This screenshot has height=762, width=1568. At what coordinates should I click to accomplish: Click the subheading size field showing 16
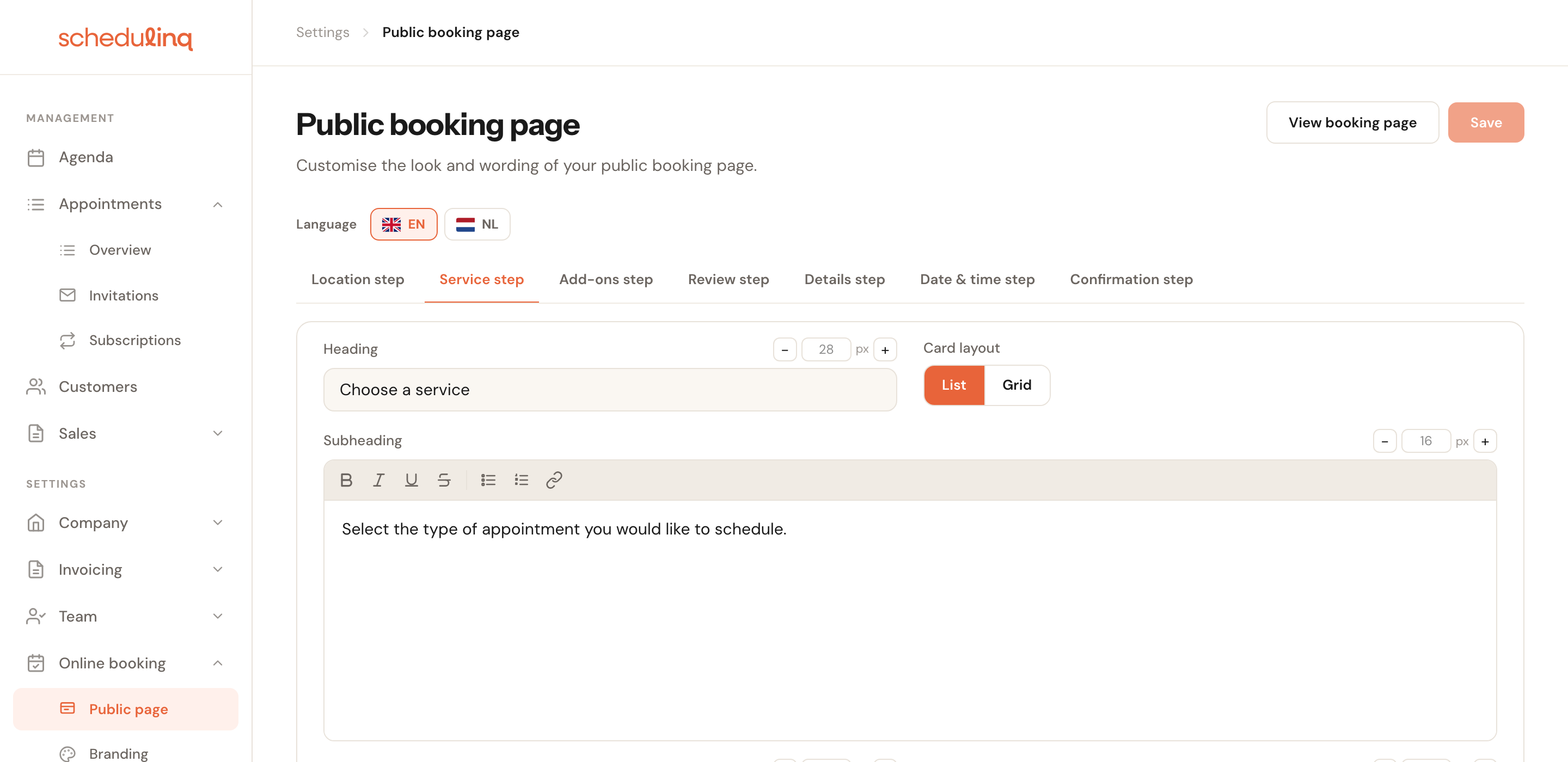point(1426,441)
